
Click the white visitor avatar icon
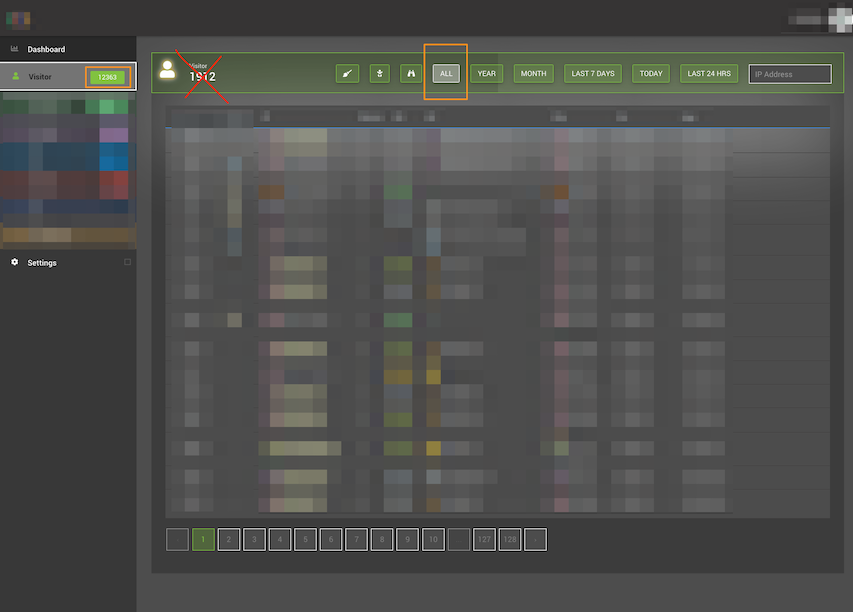pyautogui.click(x=168, y=70)
